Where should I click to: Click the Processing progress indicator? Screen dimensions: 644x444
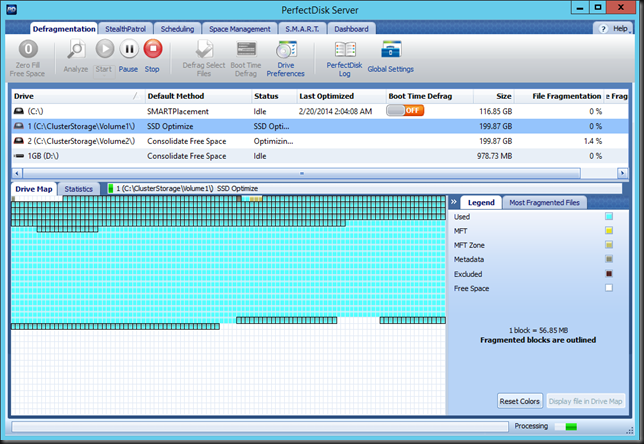(566, 427)
